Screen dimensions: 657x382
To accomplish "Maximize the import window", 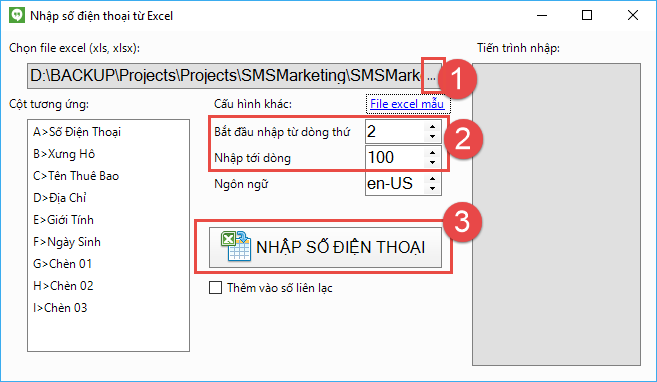I will coord(587,15).
